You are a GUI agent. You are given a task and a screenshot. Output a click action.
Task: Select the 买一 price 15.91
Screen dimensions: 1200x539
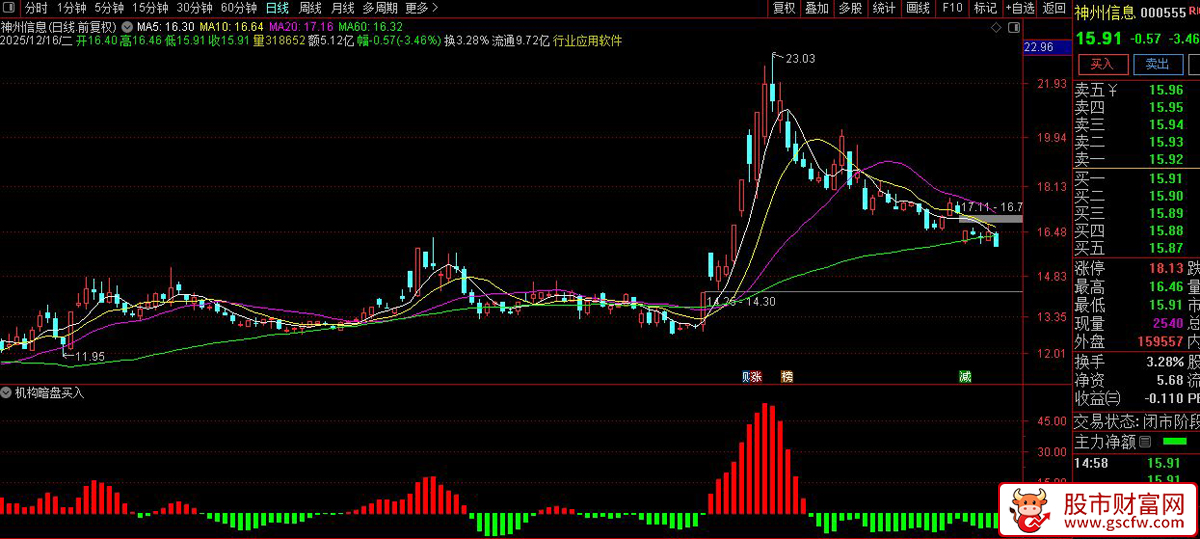1166,179
